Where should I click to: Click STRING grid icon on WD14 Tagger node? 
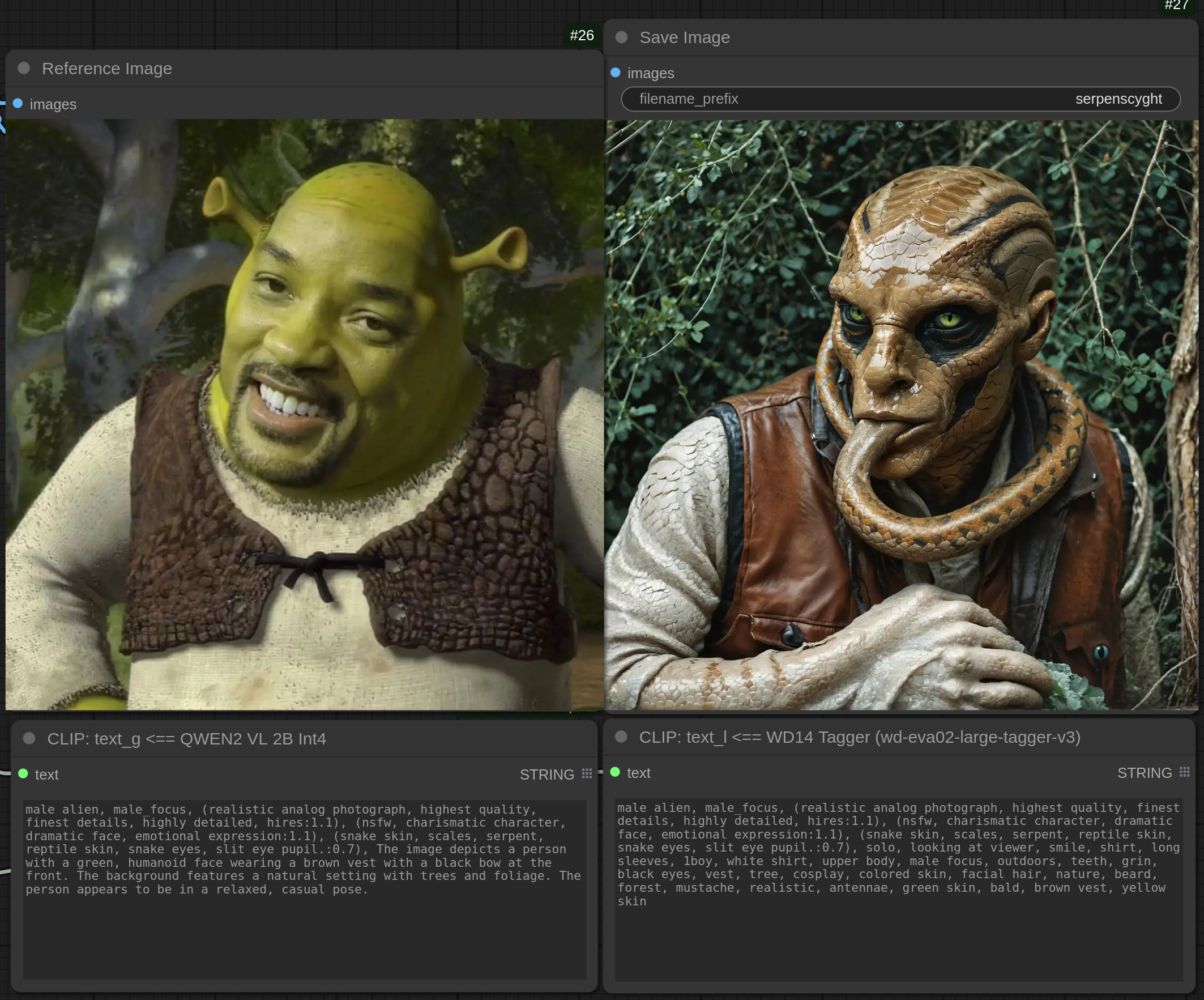coord(1185,772)
